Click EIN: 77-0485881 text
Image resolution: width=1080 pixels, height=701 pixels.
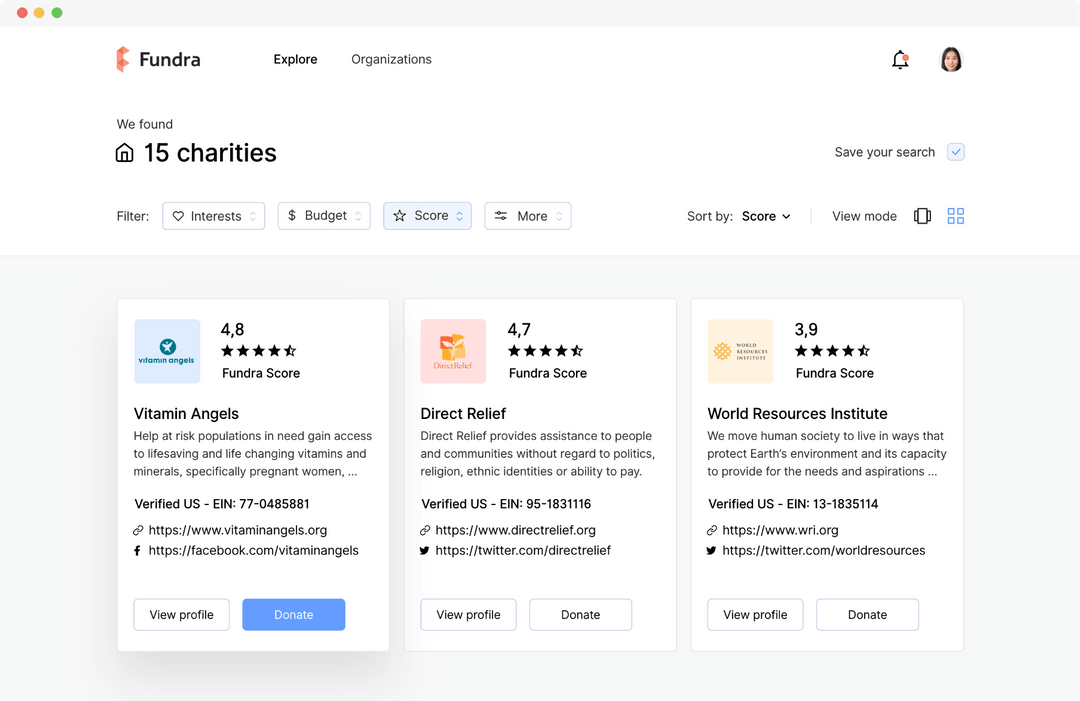261,504
